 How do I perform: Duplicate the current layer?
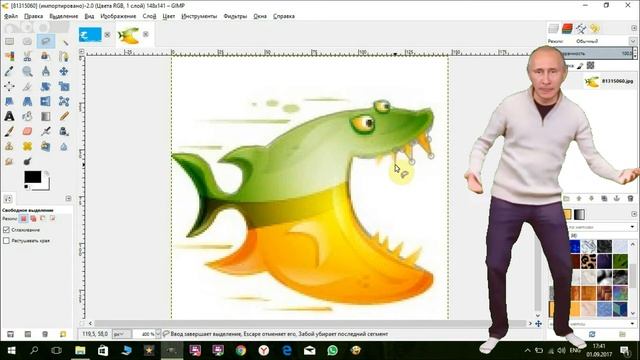[604, 198]
